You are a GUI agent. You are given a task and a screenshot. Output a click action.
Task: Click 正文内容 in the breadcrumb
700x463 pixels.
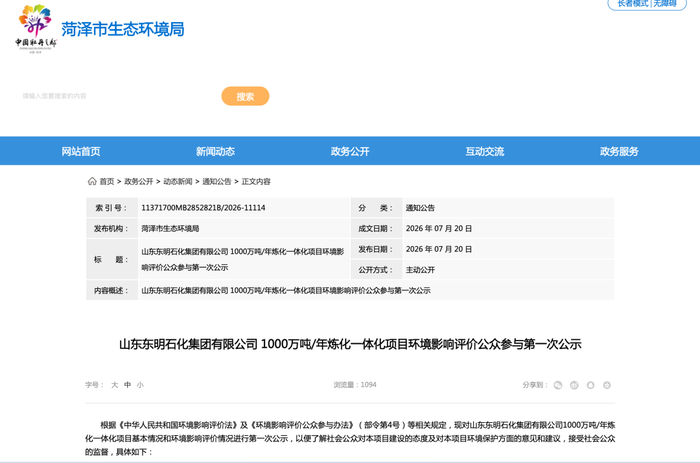click(x=256, y=181)
